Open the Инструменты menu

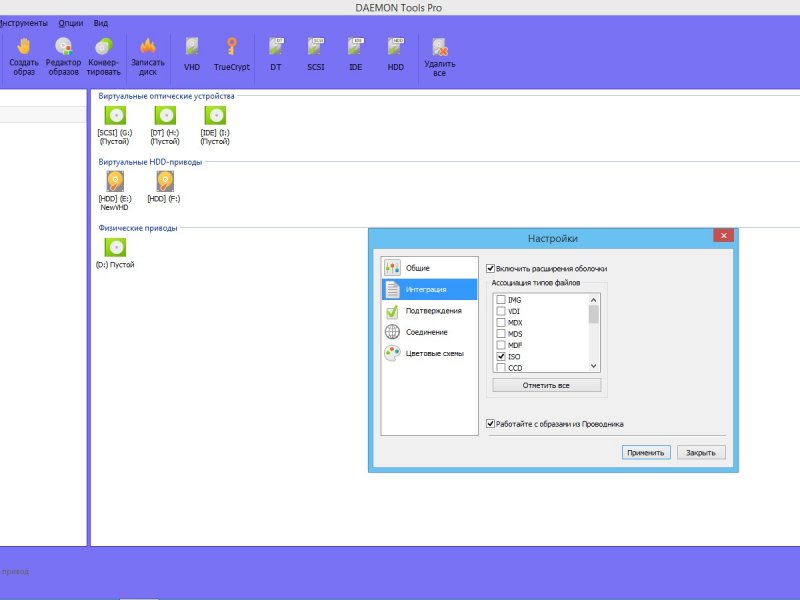pos(23,23)
